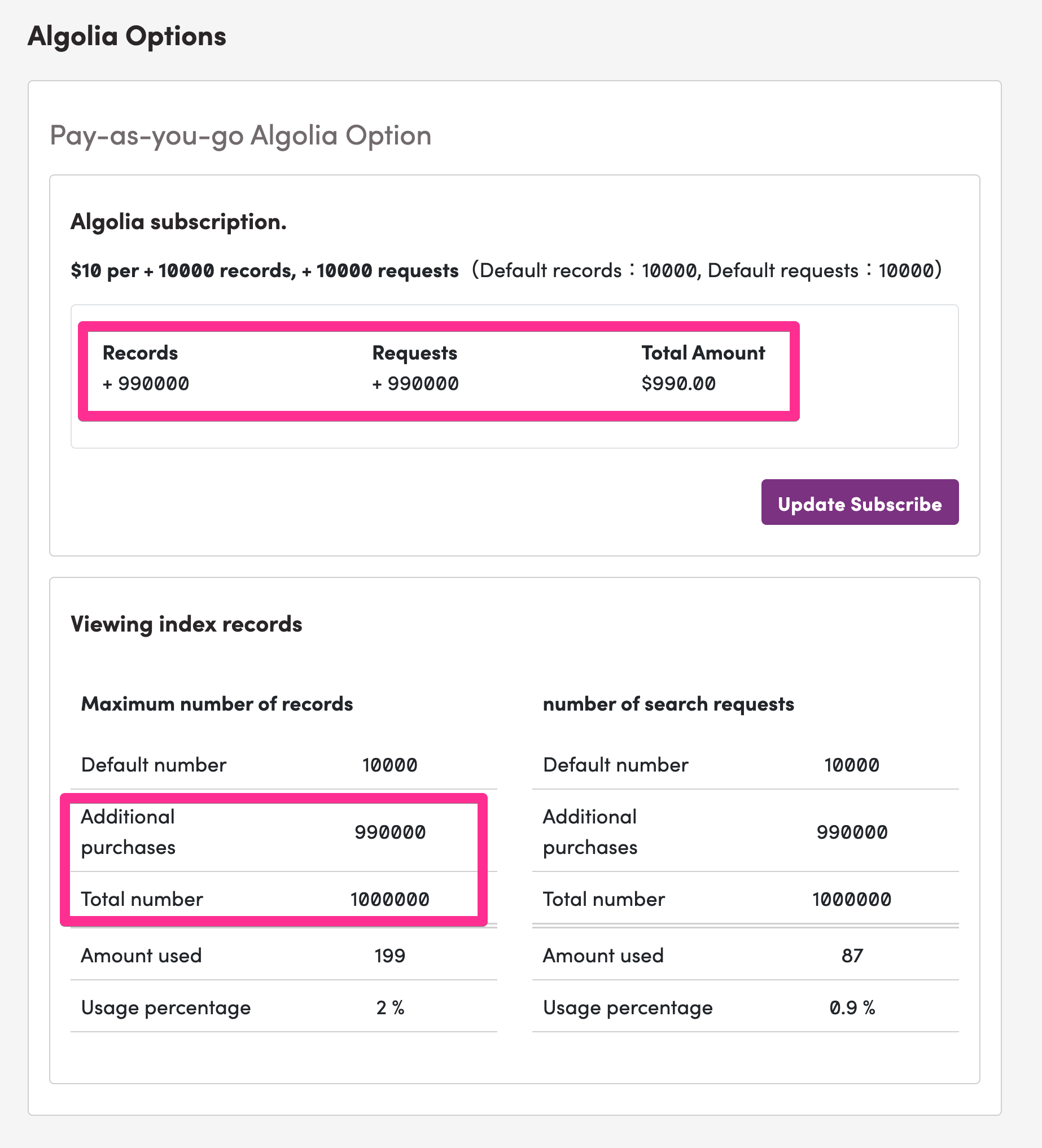Select Additional purchases 990000 in the records table
This screenshot has width=1042, height=1148.
[x=283, y=832]
